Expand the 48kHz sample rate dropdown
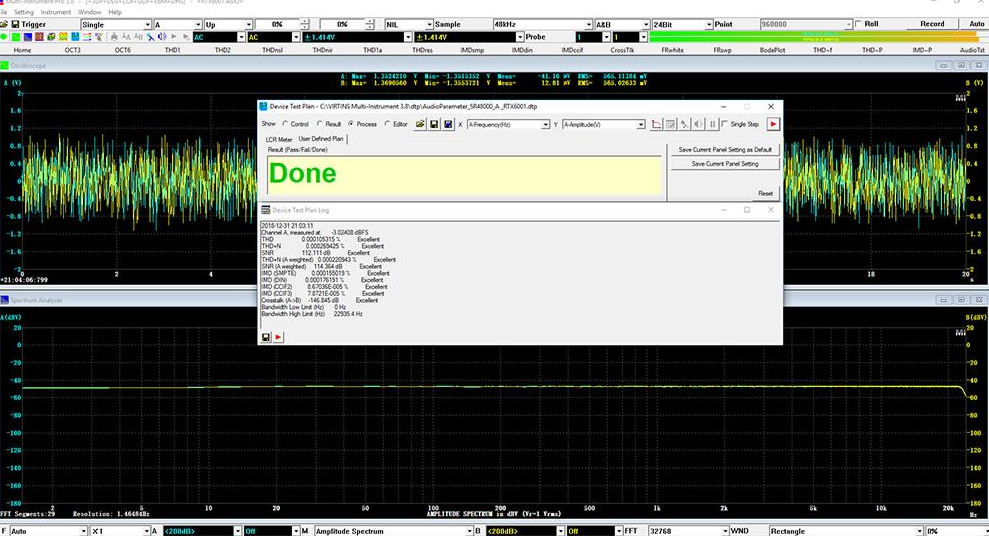989x536 pixels. (x=510, y=24)
